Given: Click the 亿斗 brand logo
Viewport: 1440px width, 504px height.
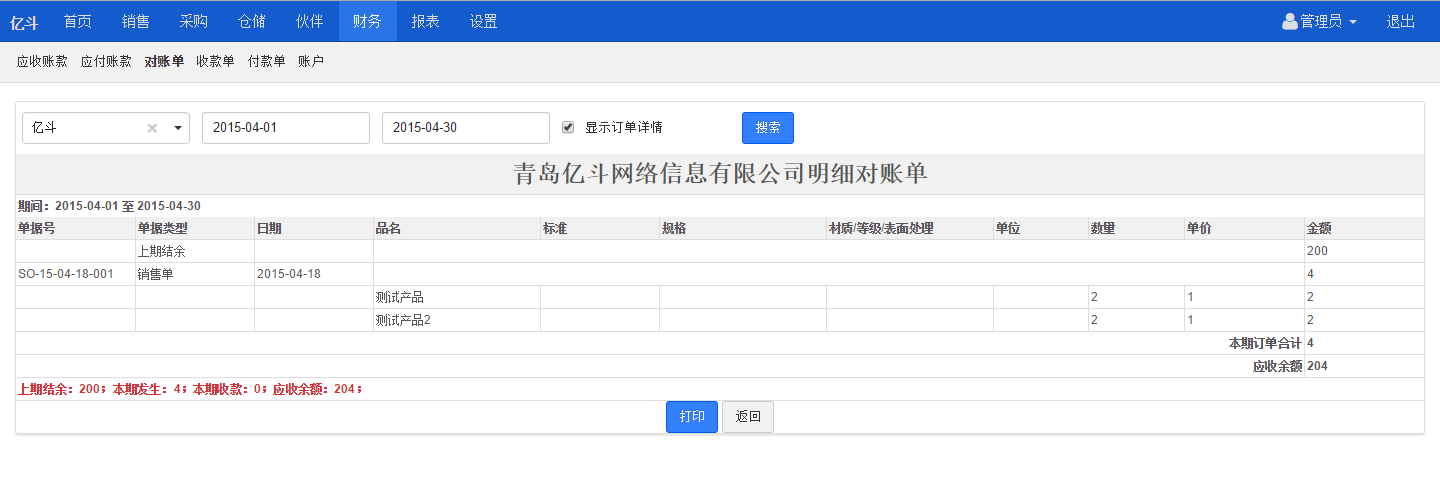Looking at the screenshot, I should click(24, 22).
